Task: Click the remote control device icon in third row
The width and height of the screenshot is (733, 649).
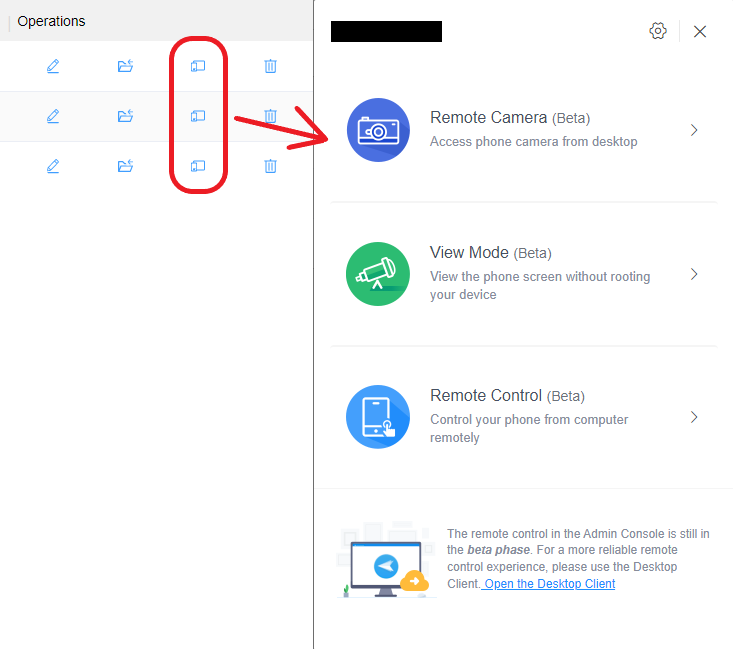Action: 198,166
